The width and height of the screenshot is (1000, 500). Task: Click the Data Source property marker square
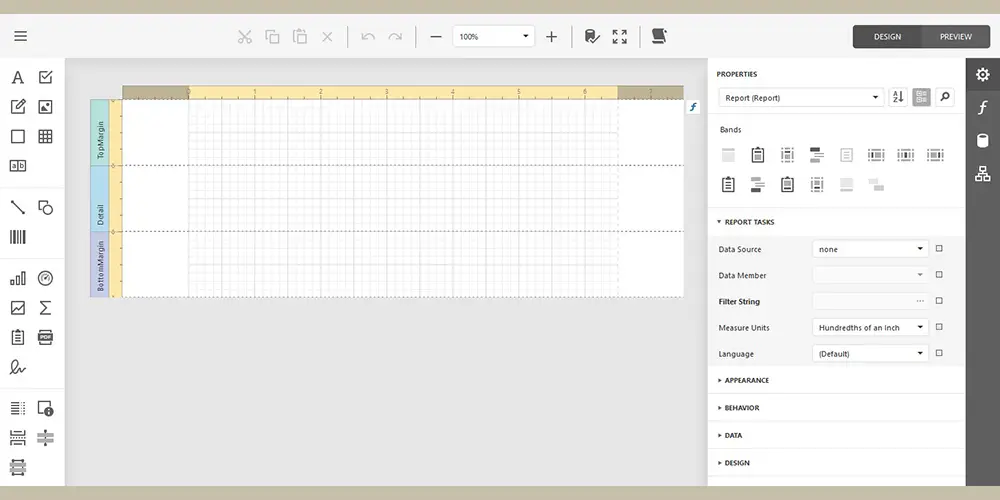pos(939,249)
